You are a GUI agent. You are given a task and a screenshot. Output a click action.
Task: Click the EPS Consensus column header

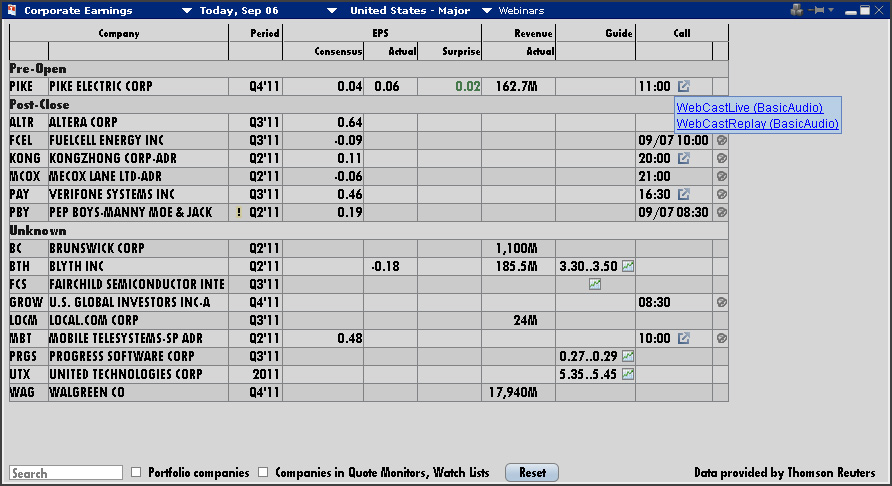pos(338,51)
